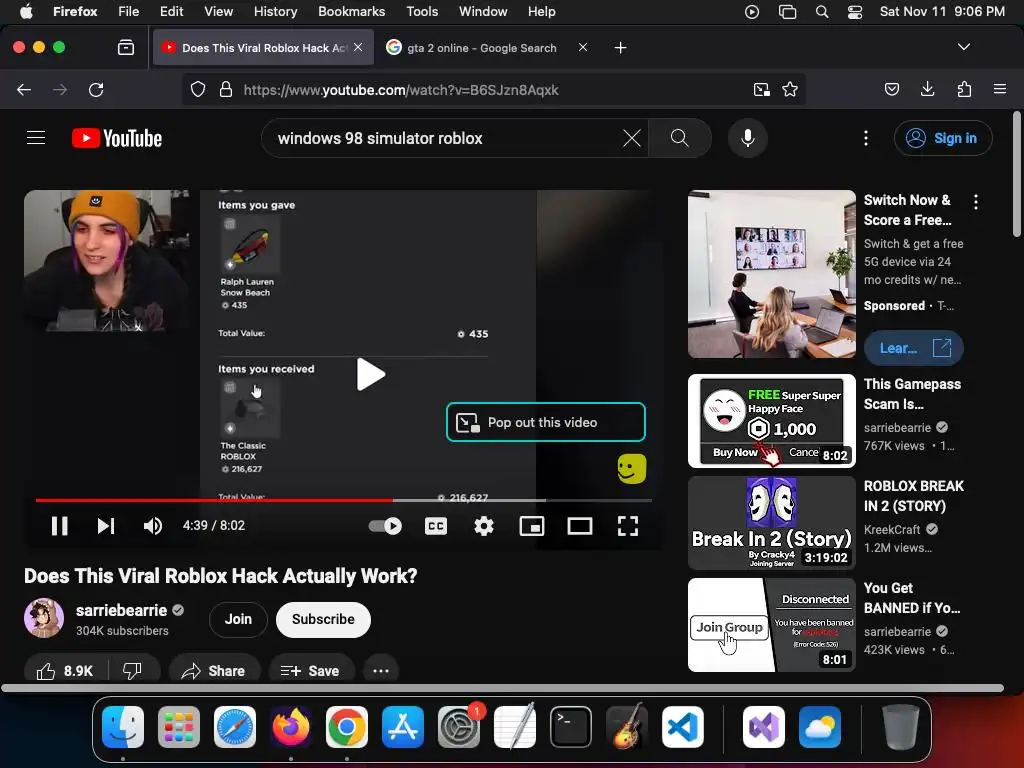The height and width of the screenshot is (768, 1024).
Task: Enable theater mode
Action: click(579, 526)
